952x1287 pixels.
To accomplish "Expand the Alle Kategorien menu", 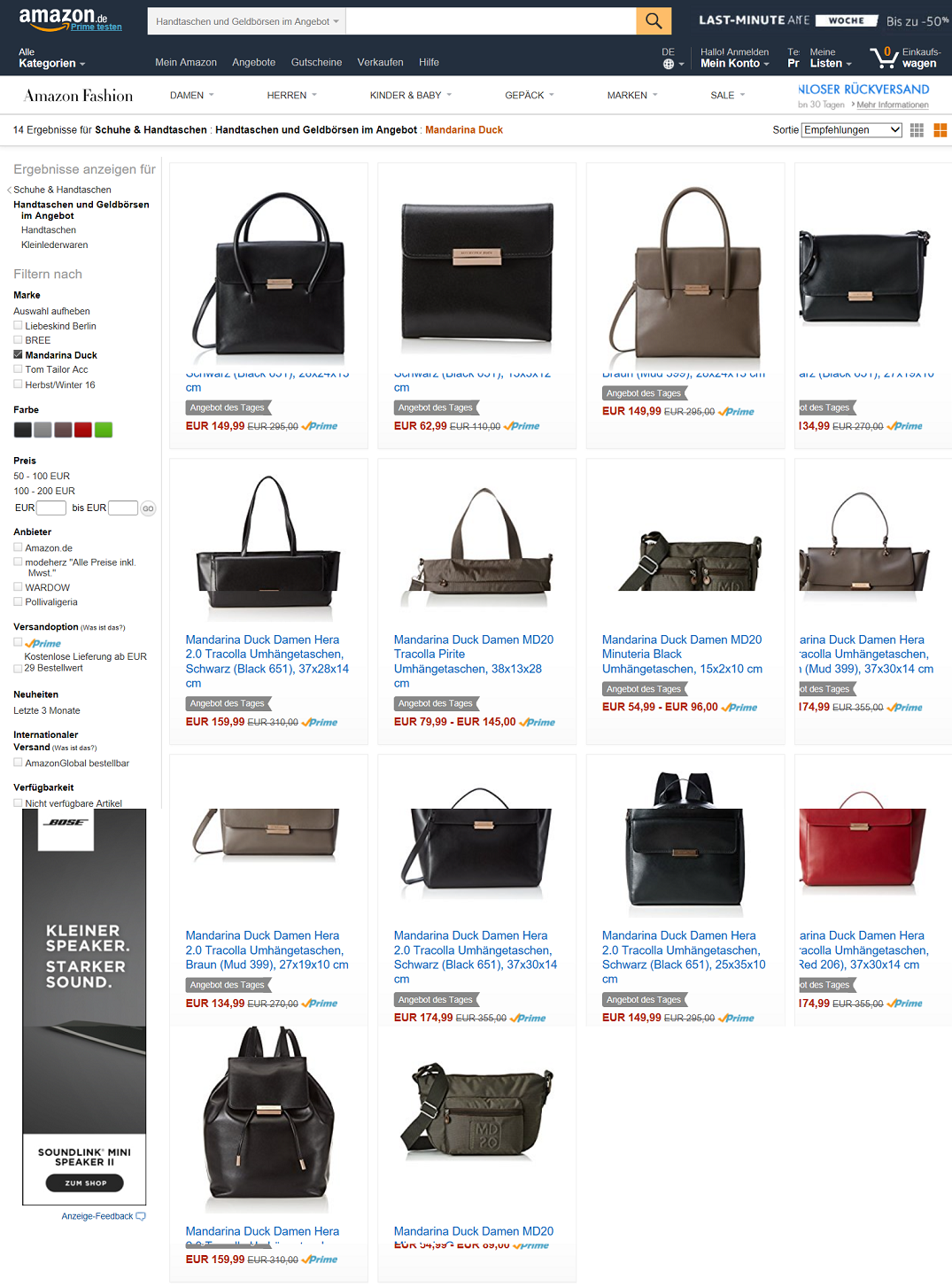I will [51, 58].
